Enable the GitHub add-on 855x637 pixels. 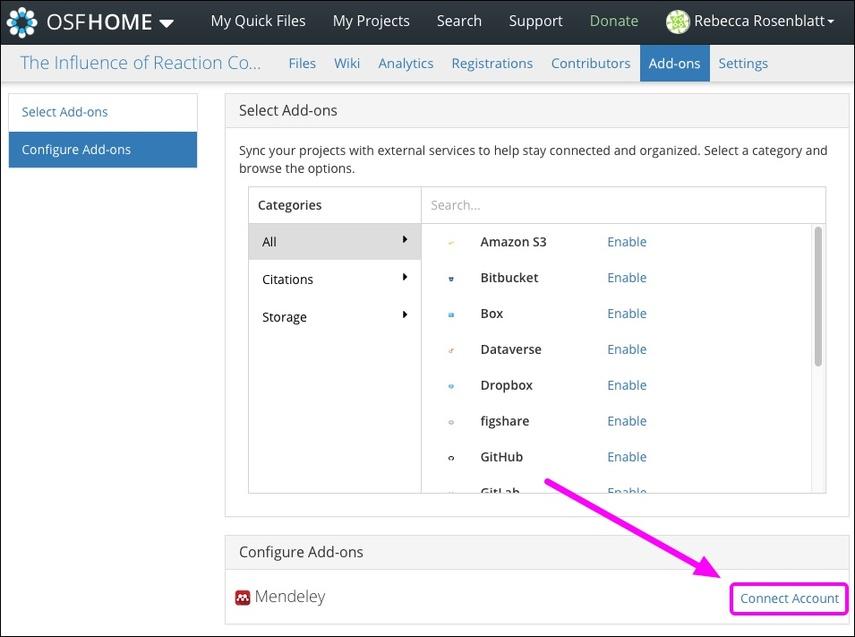click(x=627, y=456)
